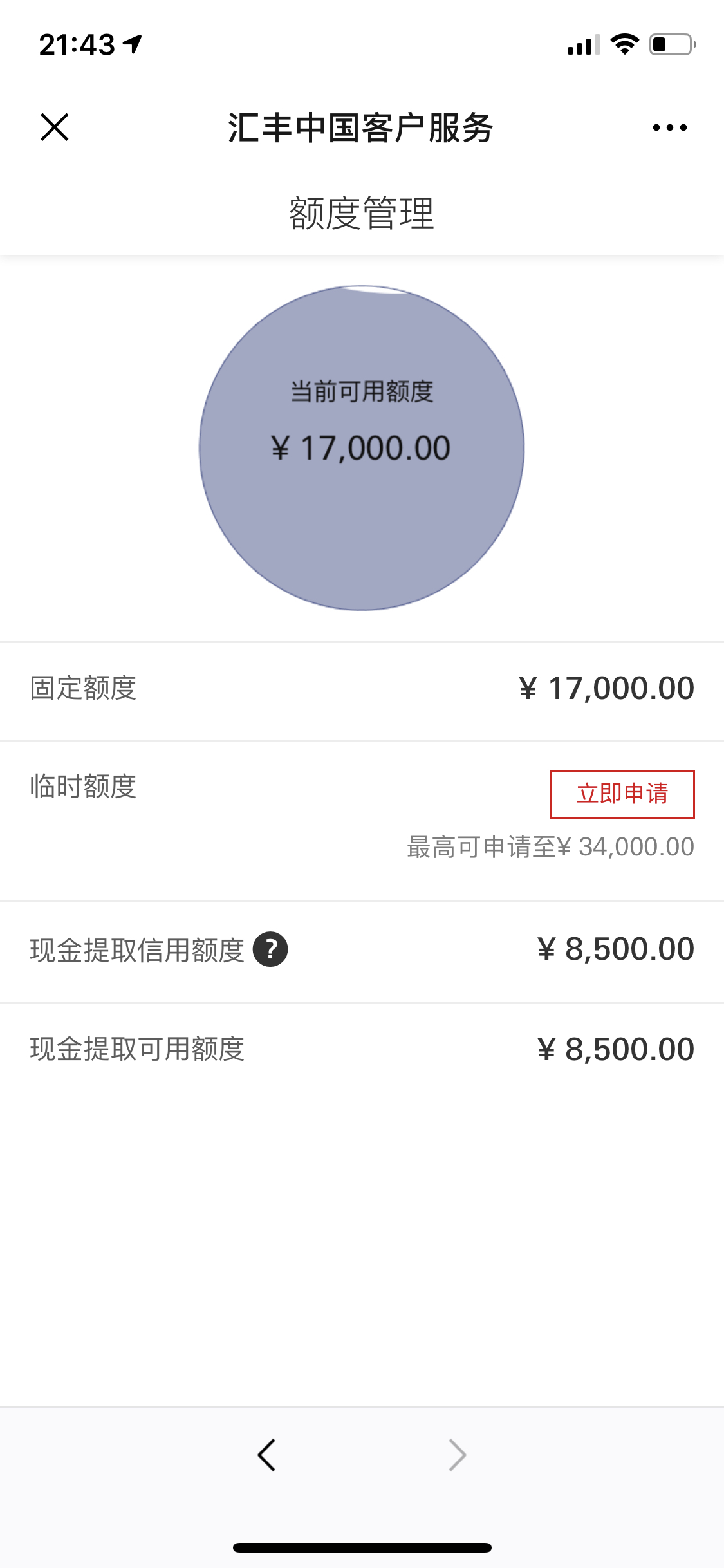The image size is (724, 1568).
Task: Tap the battery indicator in status bar
Action: coord(673,44)
